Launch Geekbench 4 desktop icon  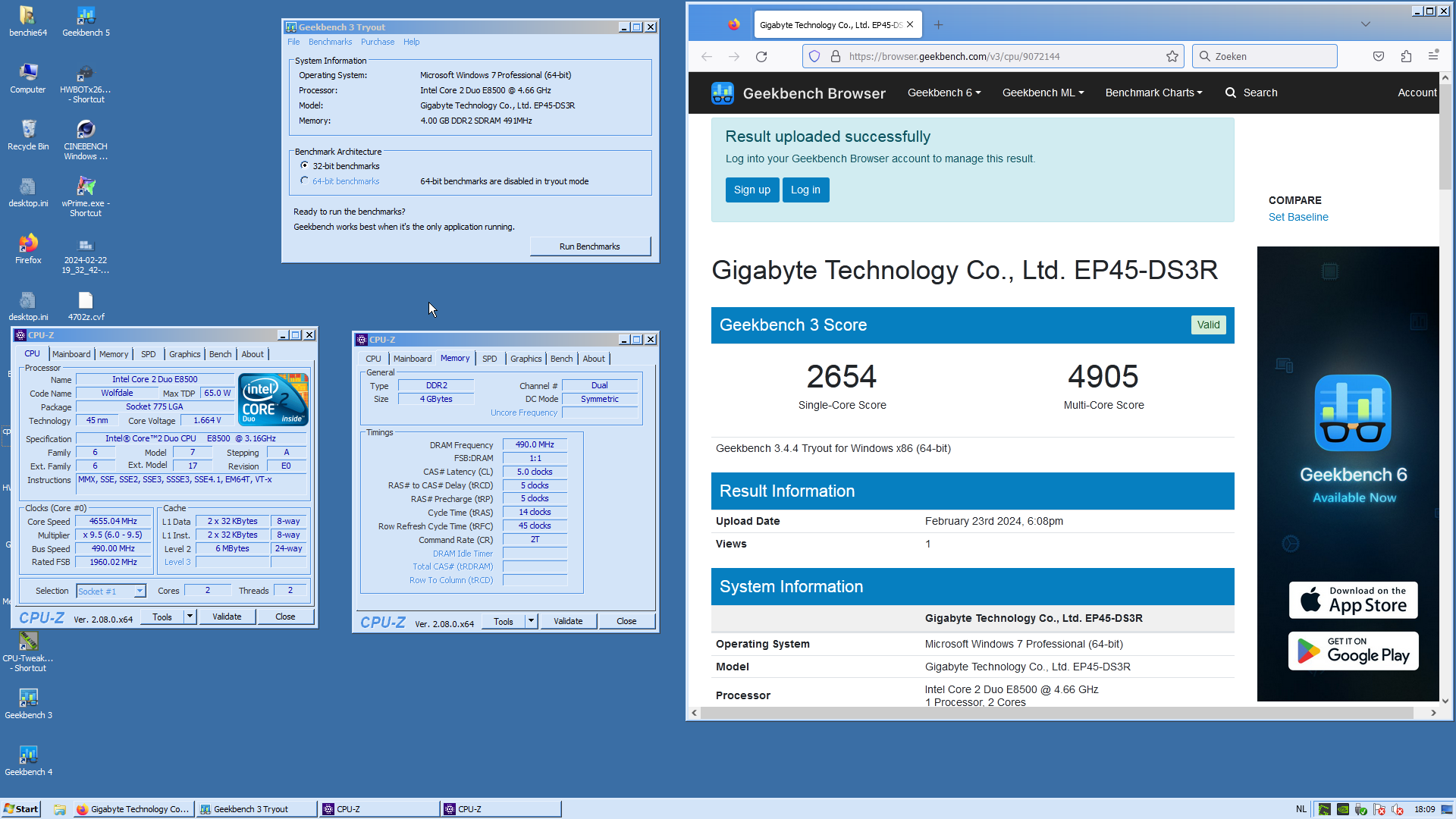point(28,761)
